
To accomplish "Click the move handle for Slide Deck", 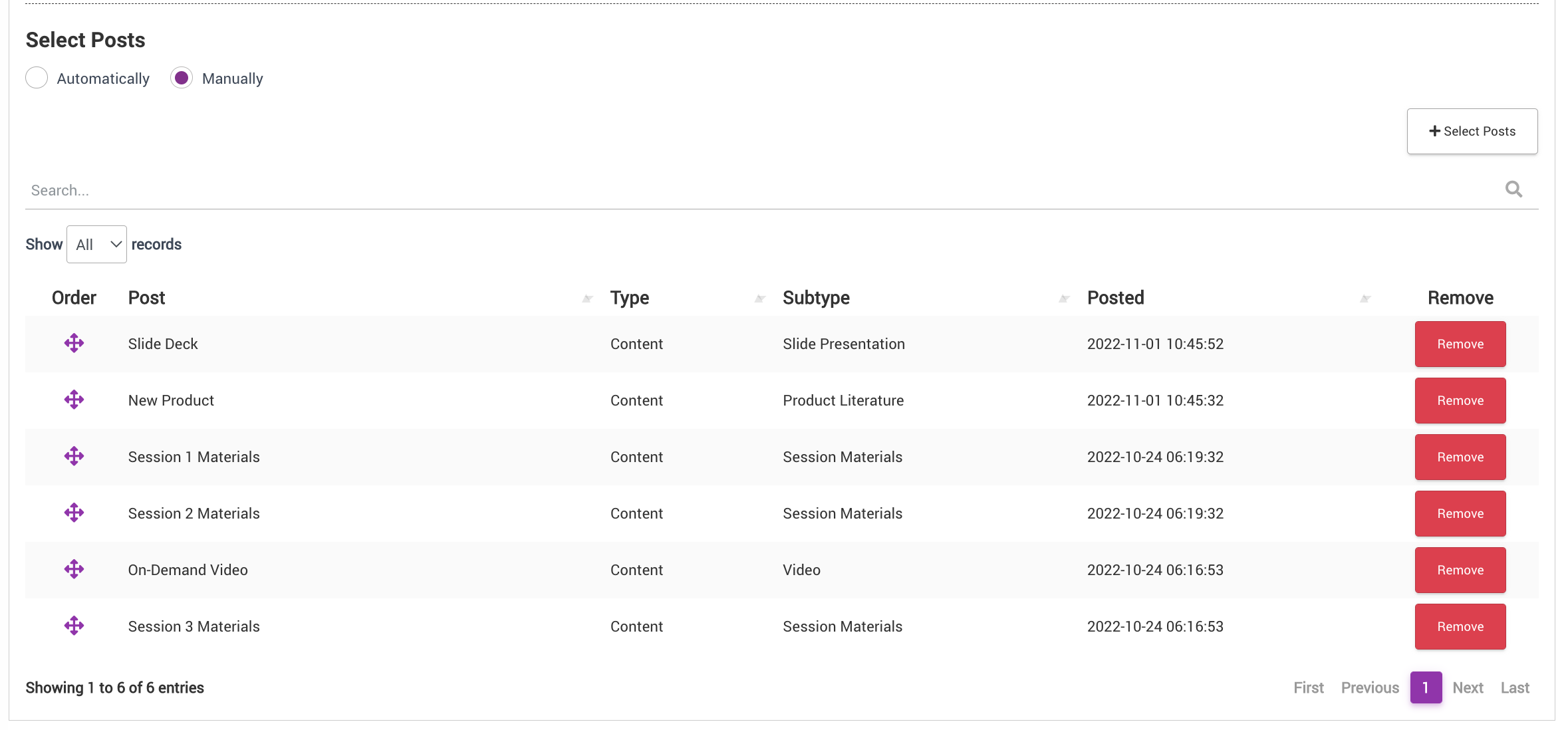I will [x=74, y=343].
